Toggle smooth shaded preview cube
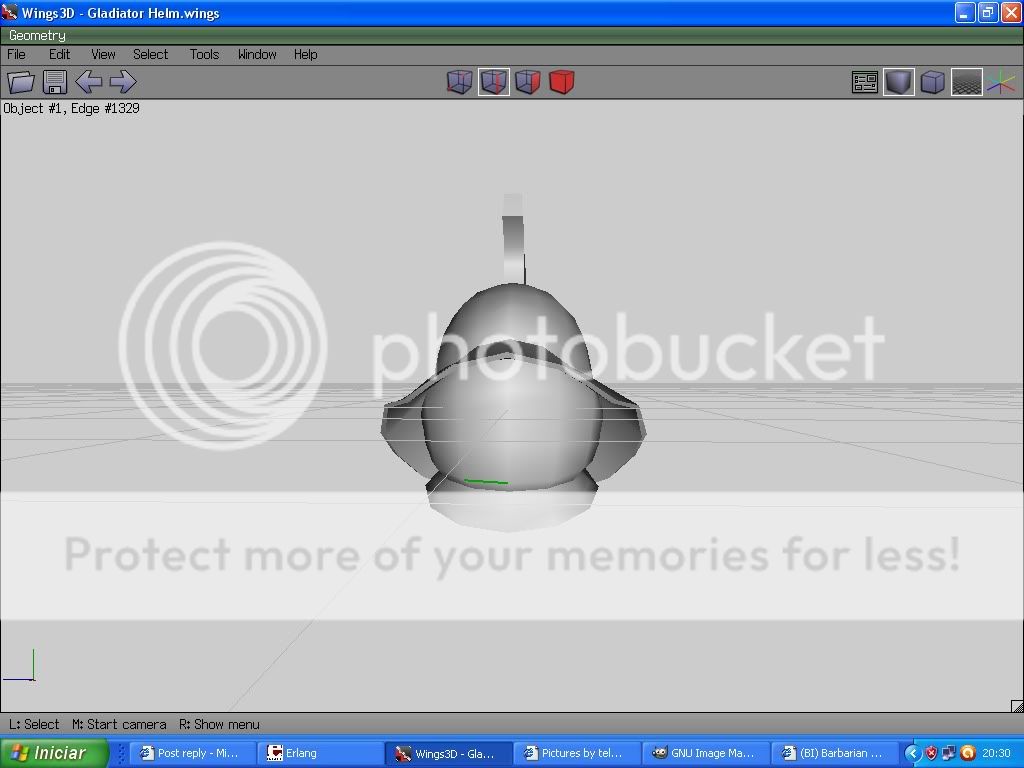This screenshot has width=1024, height=768. 899,82
